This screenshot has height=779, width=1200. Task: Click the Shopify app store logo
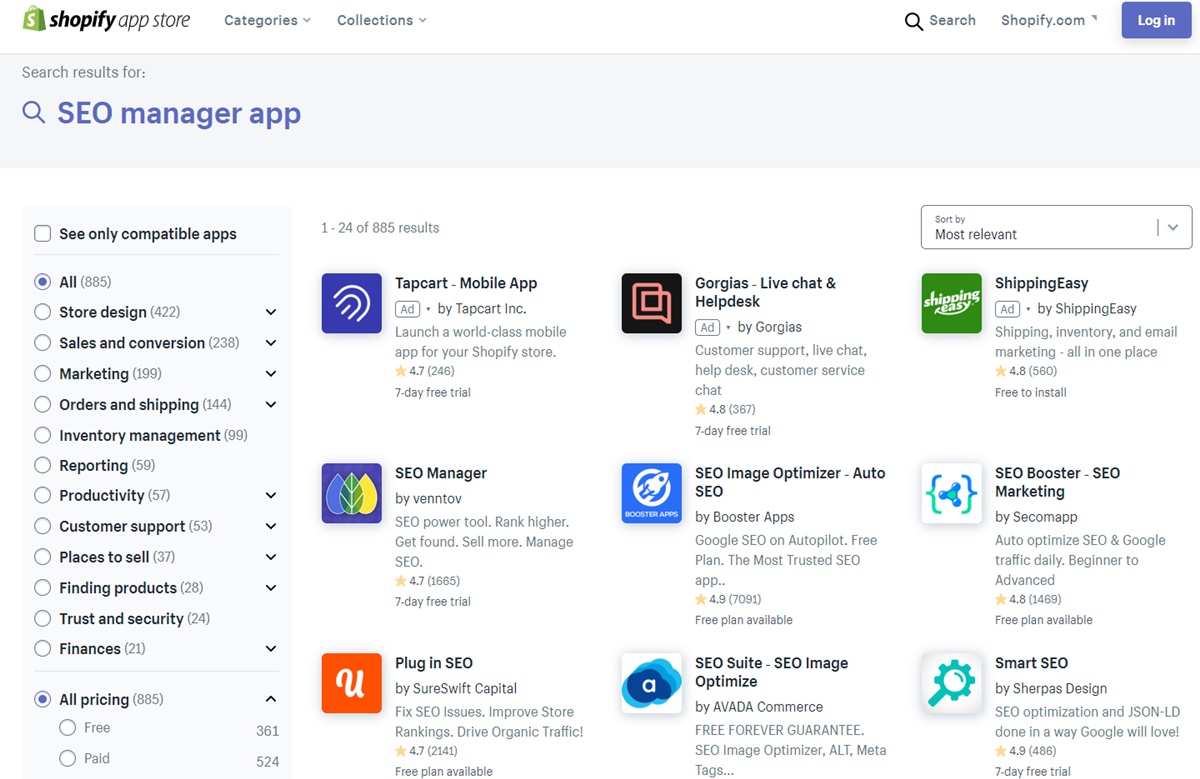point(106,20)
